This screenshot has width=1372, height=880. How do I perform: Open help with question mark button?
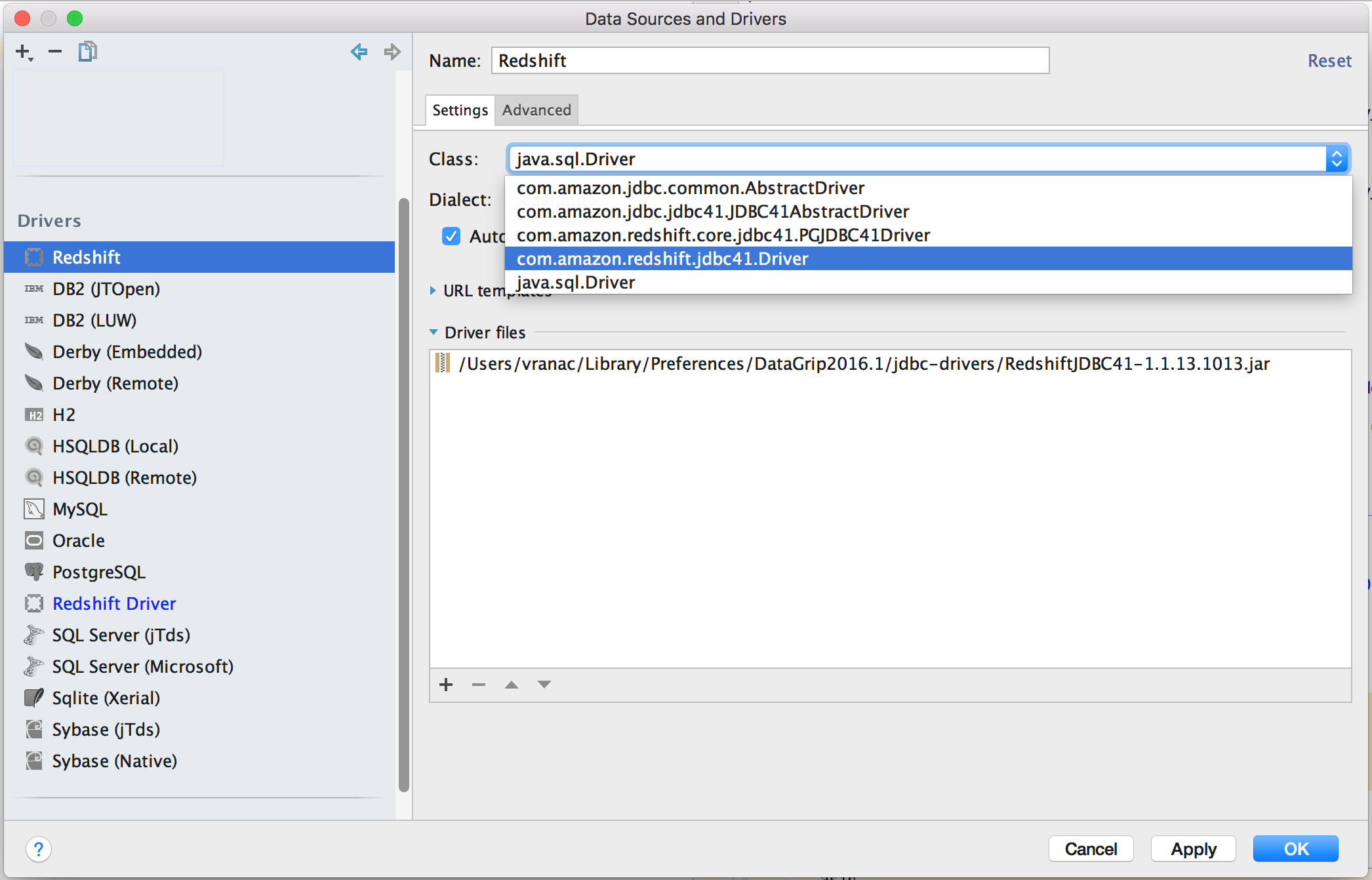pos(39,849)
